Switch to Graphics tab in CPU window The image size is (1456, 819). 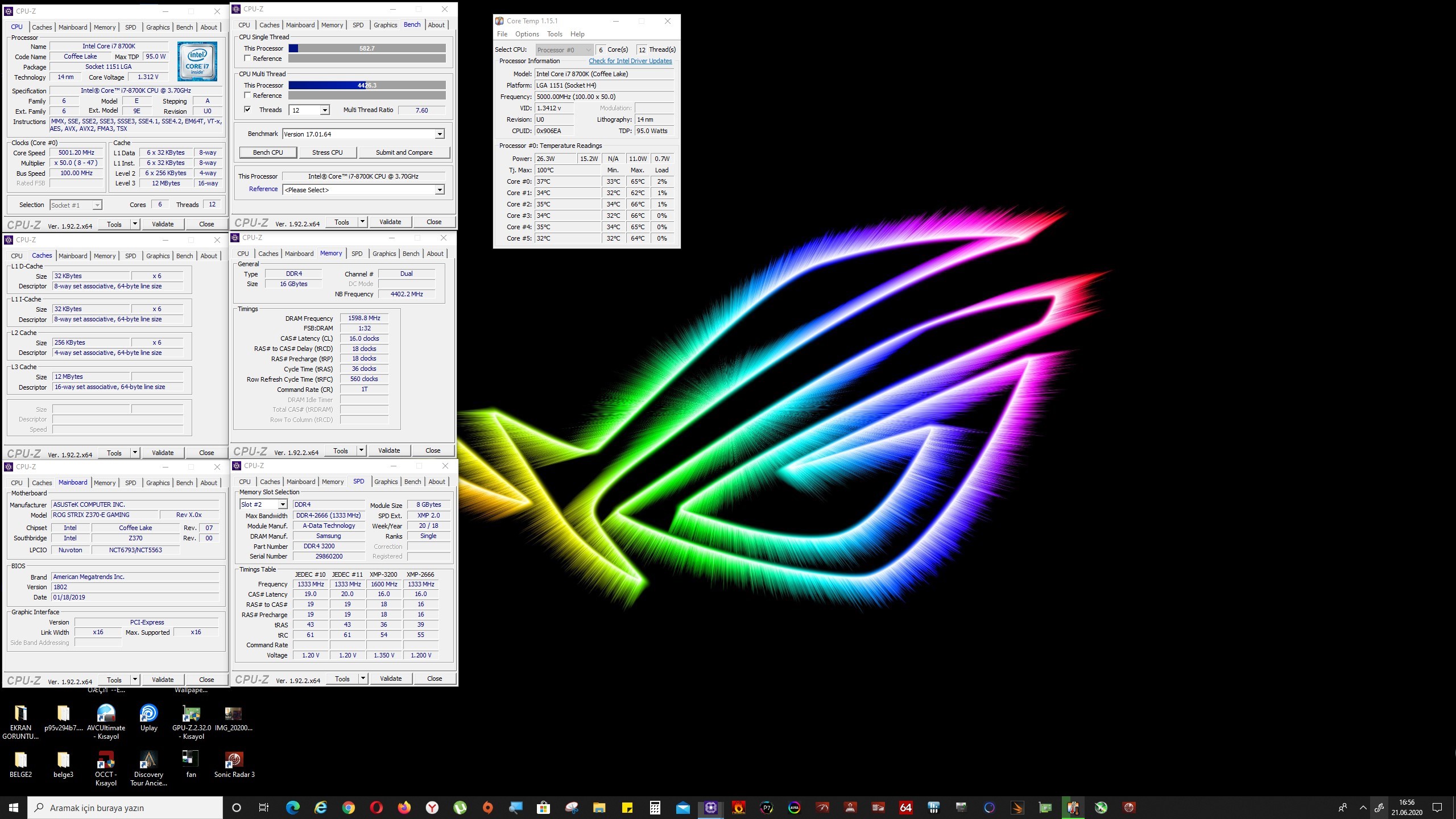158,27
